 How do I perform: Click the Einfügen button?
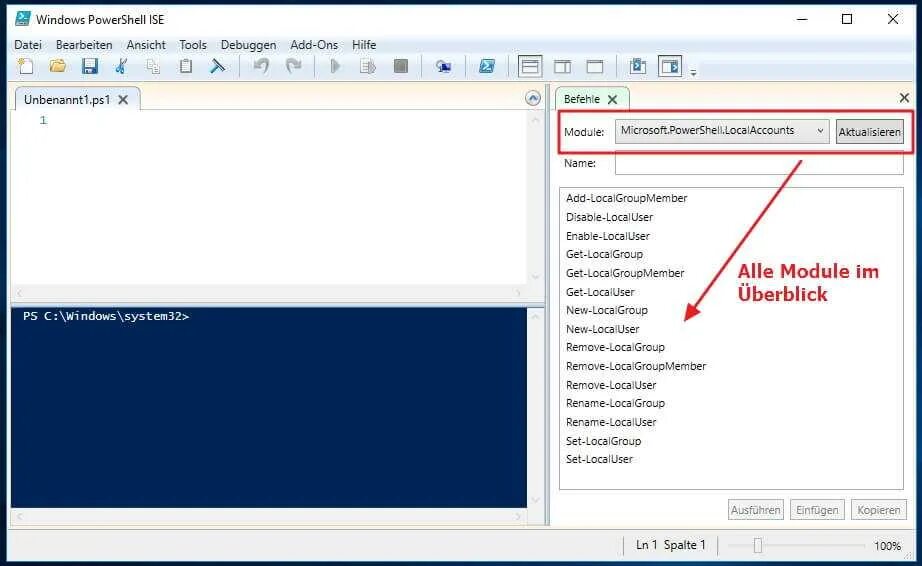pyautogui.click(x=817, y=510)
